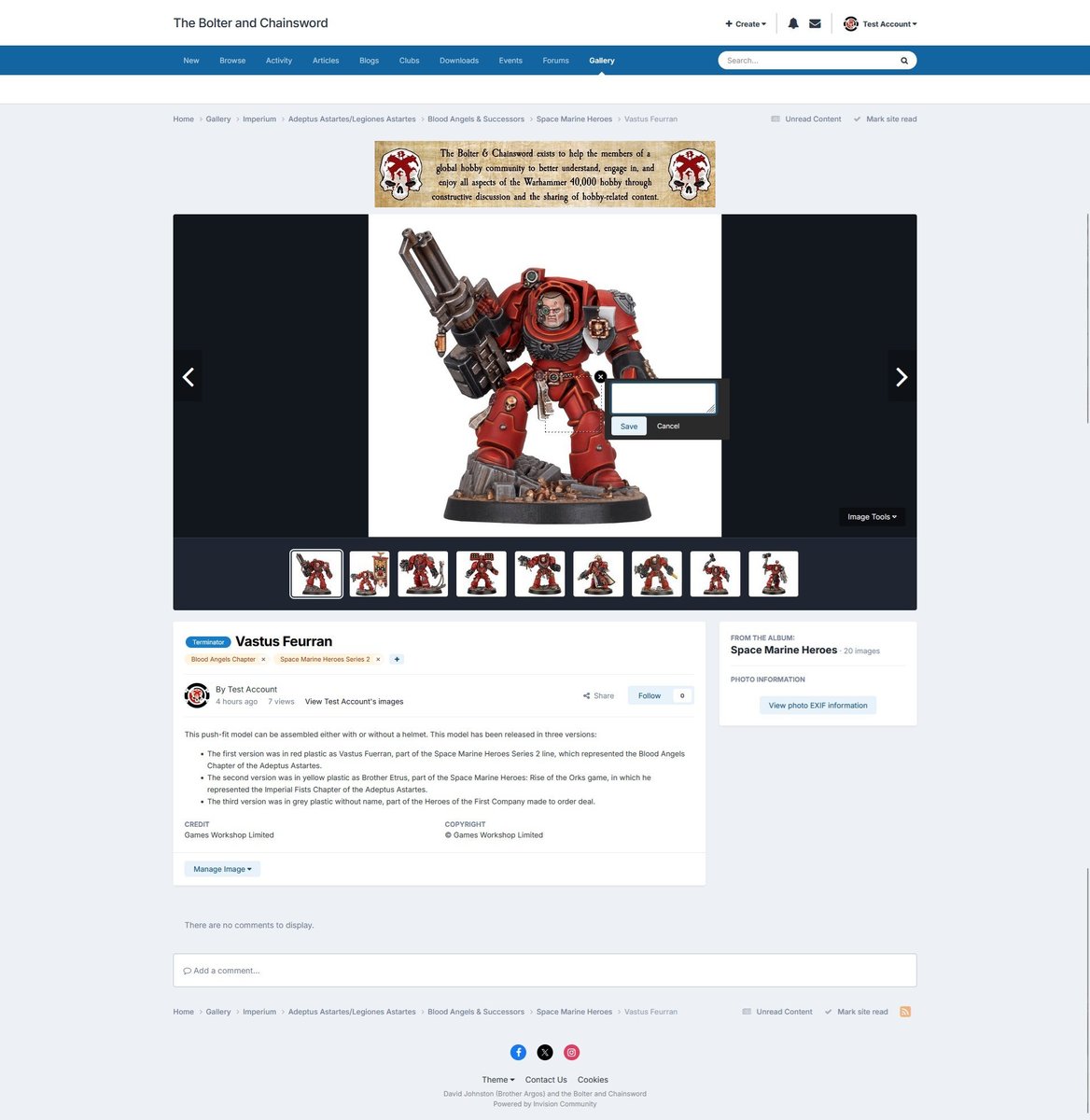
Task: Share this image
Action: pos(599,695)
